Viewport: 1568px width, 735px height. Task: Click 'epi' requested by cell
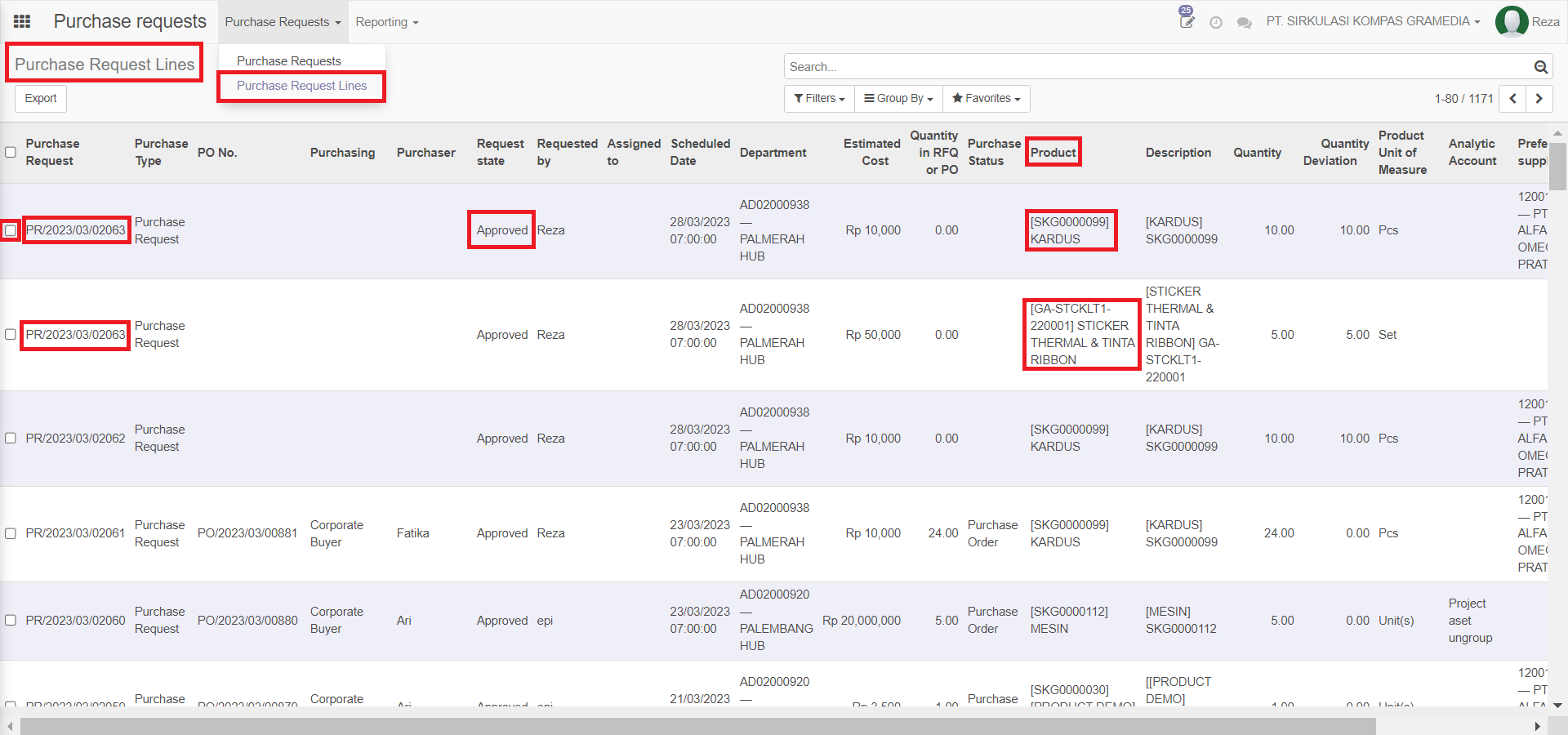[545, 620]
